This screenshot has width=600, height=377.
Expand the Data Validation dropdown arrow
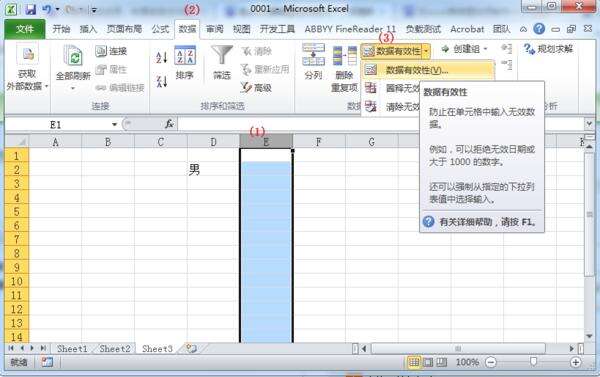426,51
